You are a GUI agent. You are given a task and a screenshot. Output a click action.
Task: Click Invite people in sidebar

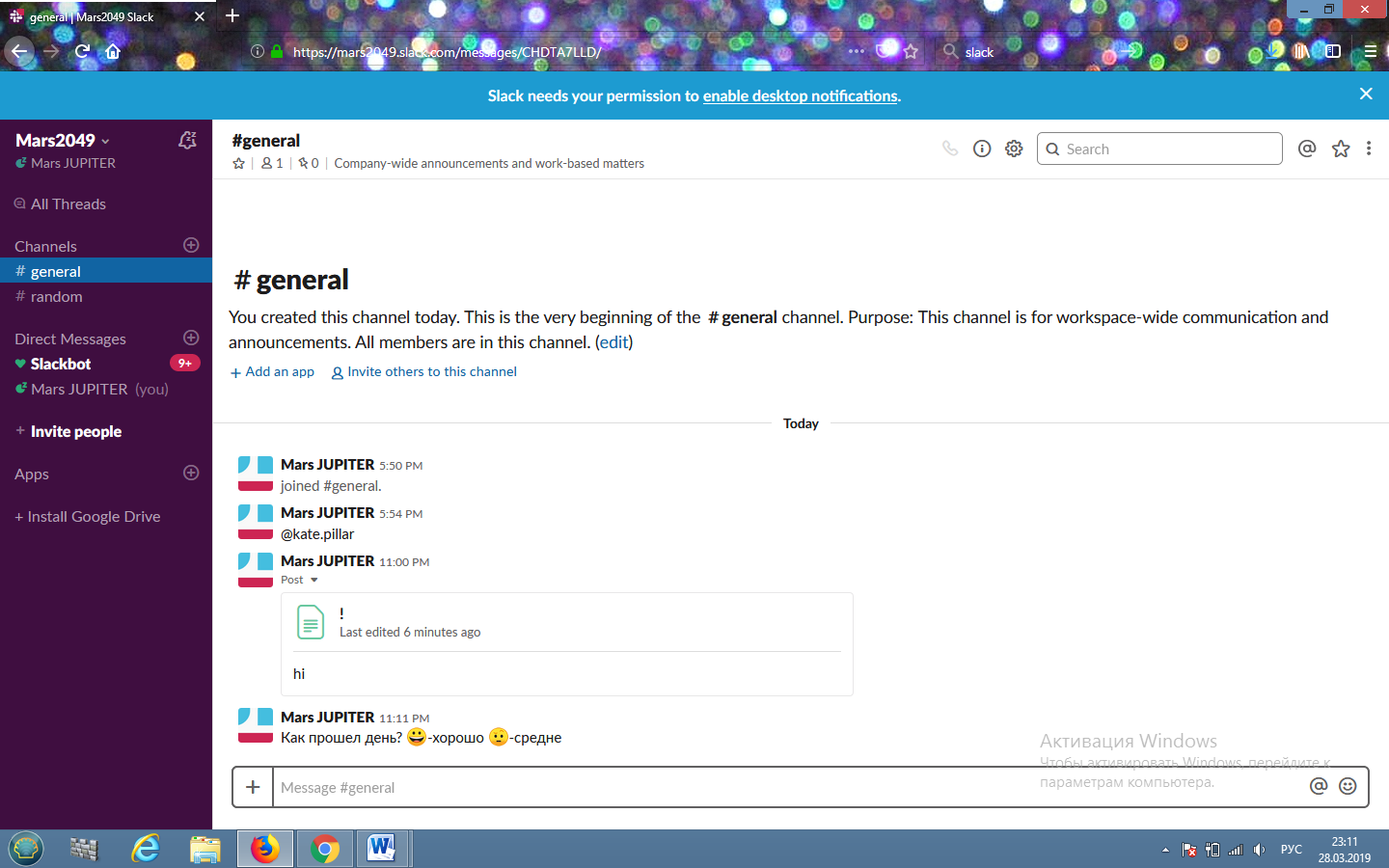point(75,431)
